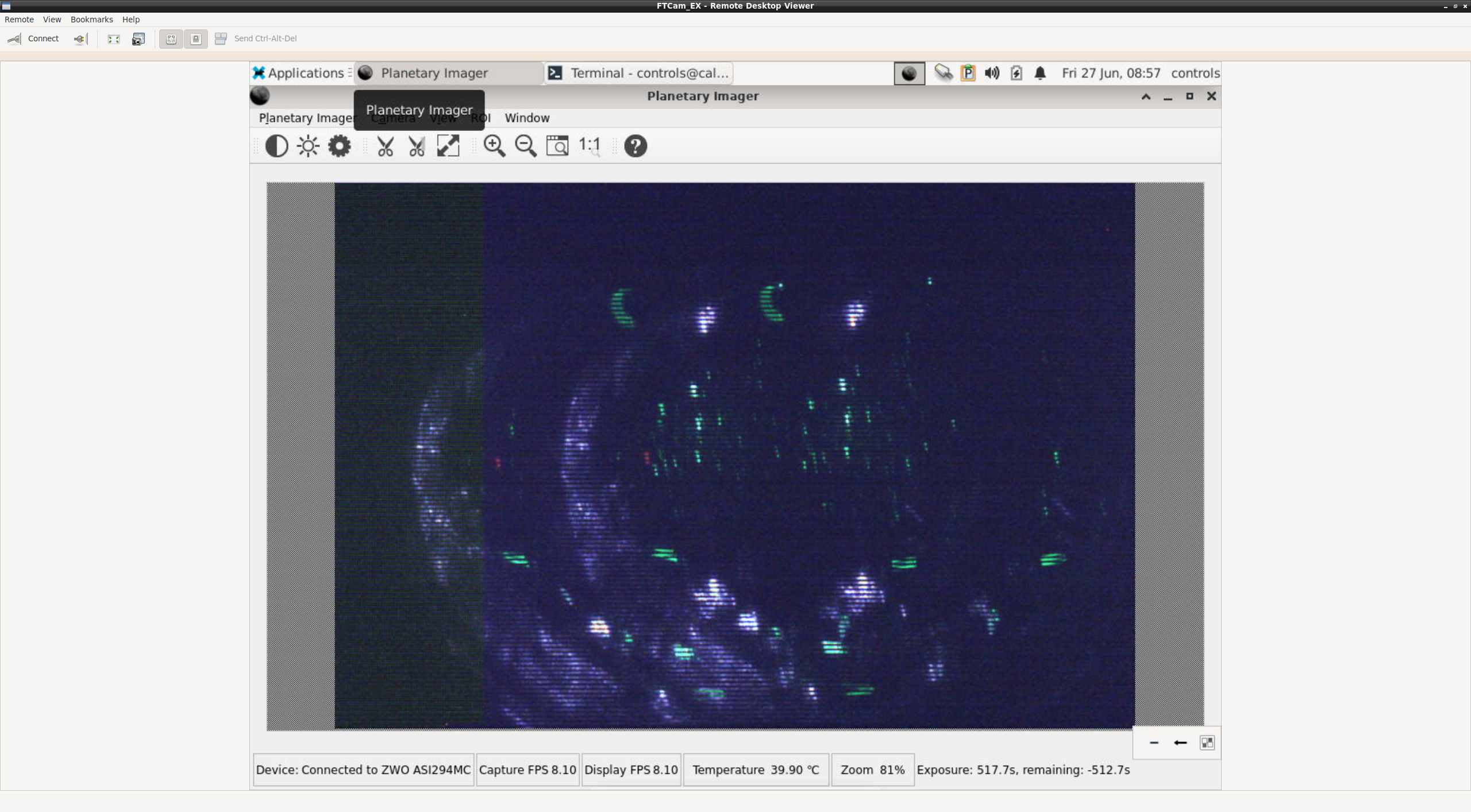Open the Help menu of the Remote Desktop Viewer
Screen dimensions: 1471x812
[131, 20]
